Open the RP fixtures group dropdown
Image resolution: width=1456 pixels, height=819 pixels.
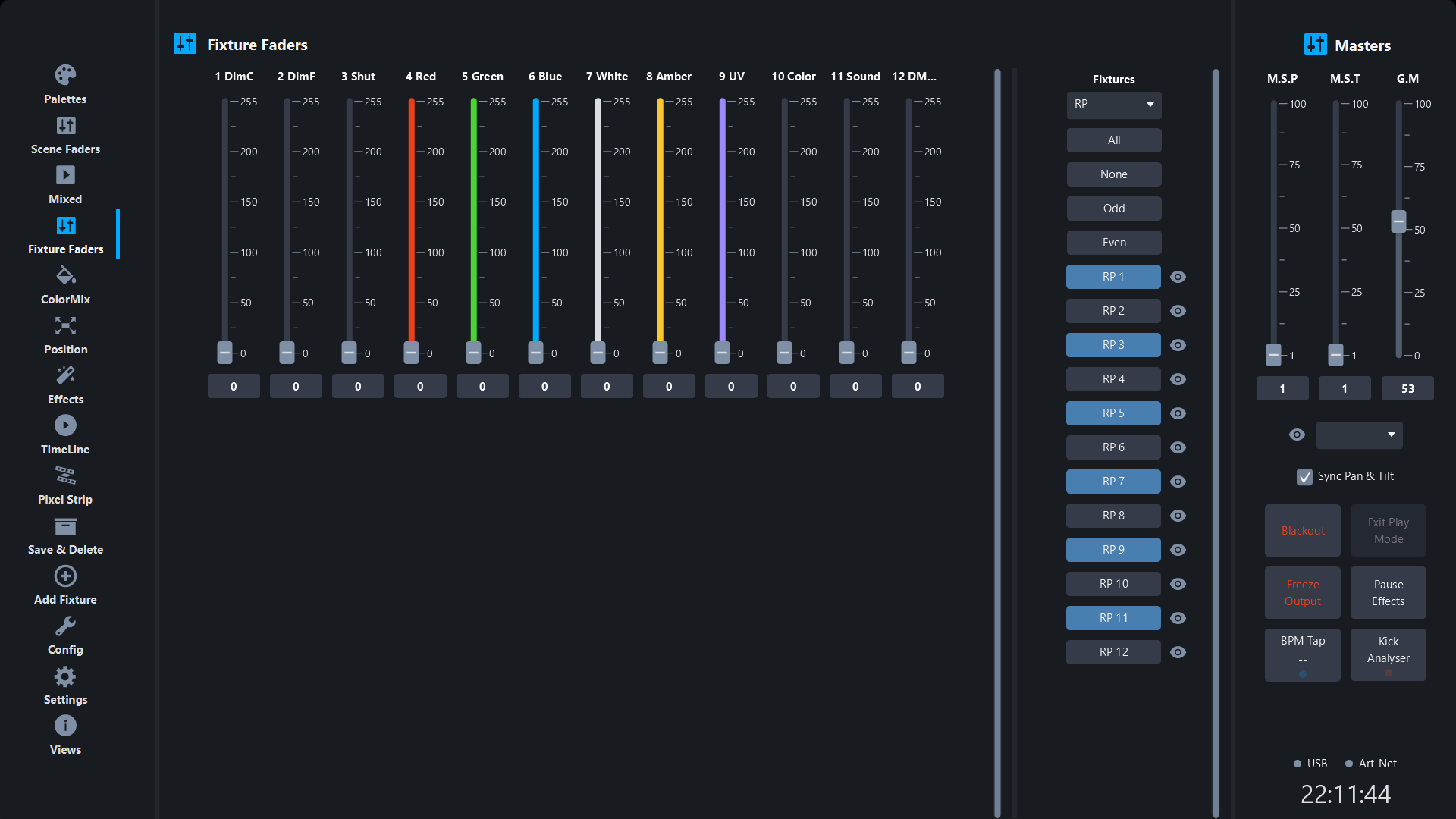coord(1113,105)
